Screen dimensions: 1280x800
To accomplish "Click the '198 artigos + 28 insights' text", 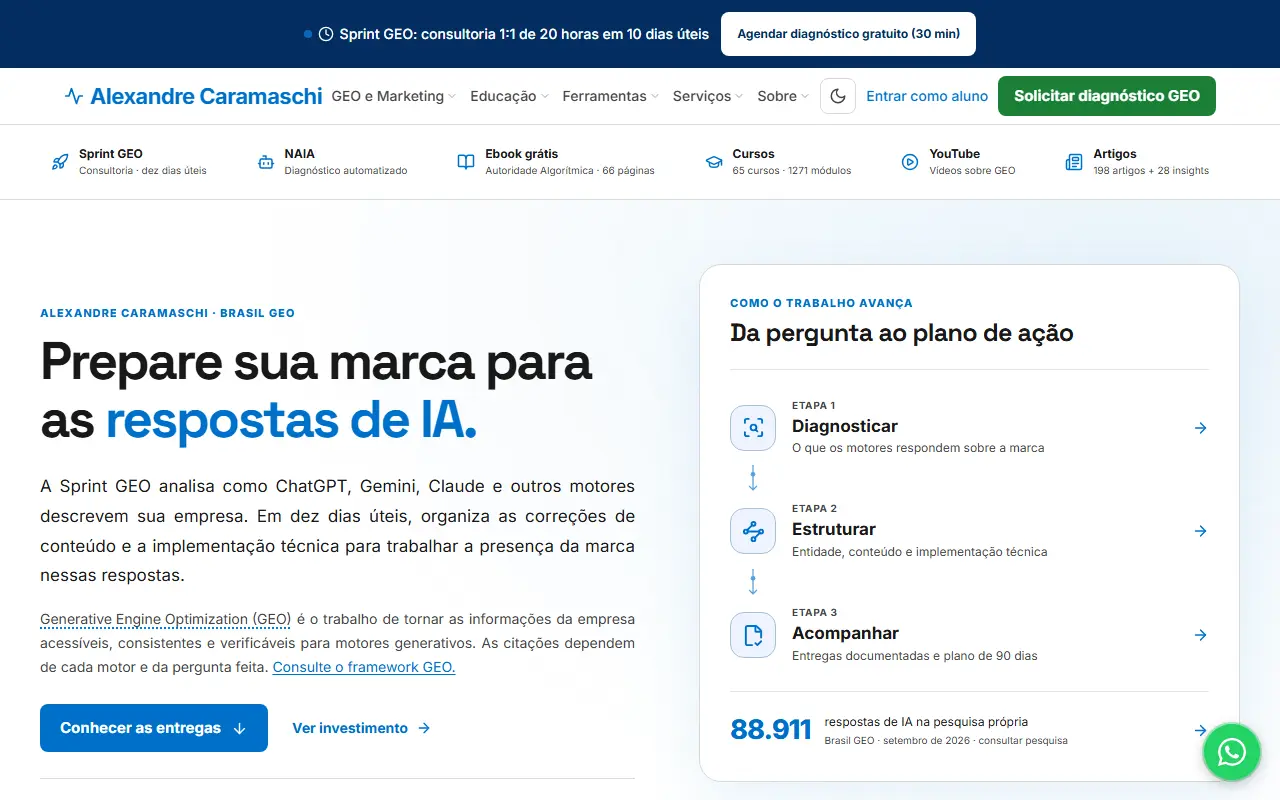I will pos(1151,171).
